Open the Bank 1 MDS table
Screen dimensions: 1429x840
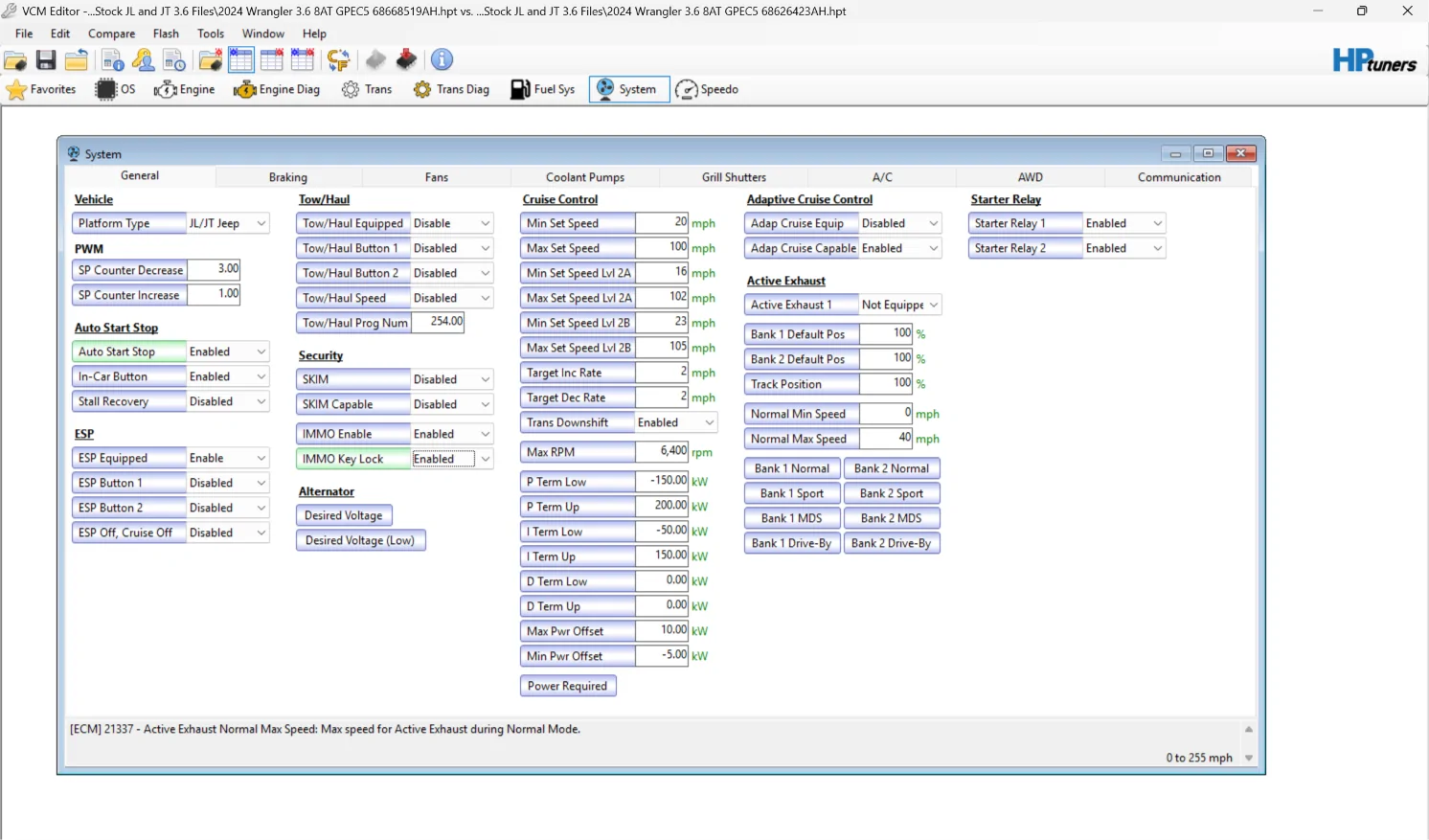[x=792, y=519]
